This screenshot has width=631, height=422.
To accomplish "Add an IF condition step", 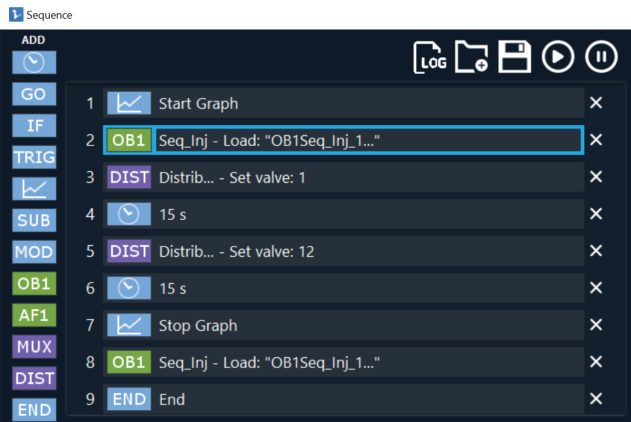I will (x=34, y=126).
